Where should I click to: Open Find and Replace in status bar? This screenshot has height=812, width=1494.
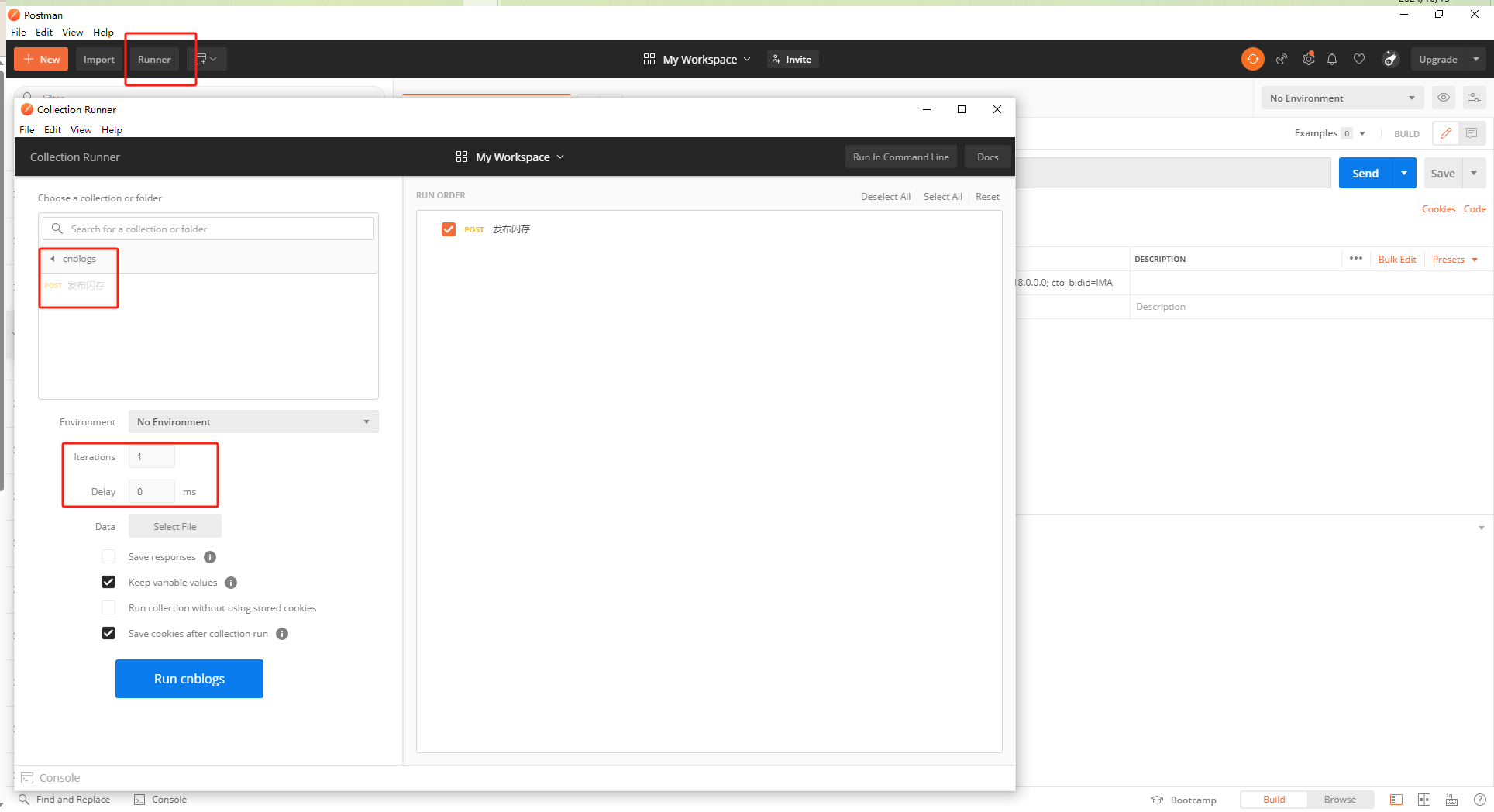click(x=64, y=800)
